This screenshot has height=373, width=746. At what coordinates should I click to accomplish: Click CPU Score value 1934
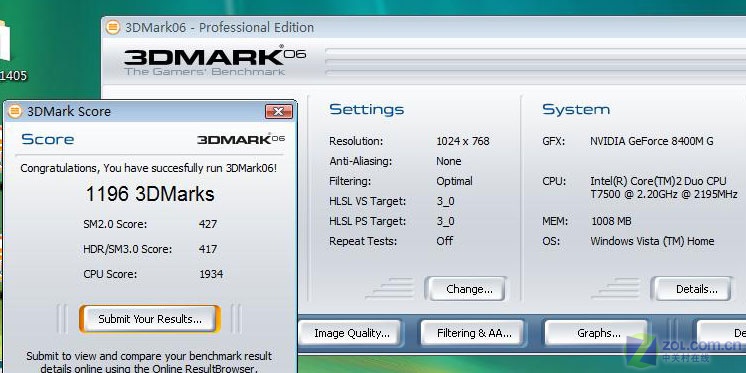pos(211,274)
